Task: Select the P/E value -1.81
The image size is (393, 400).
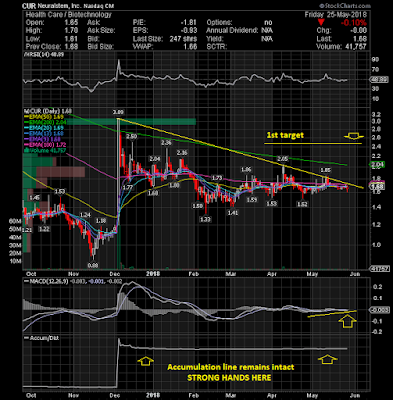Action: 188,23
